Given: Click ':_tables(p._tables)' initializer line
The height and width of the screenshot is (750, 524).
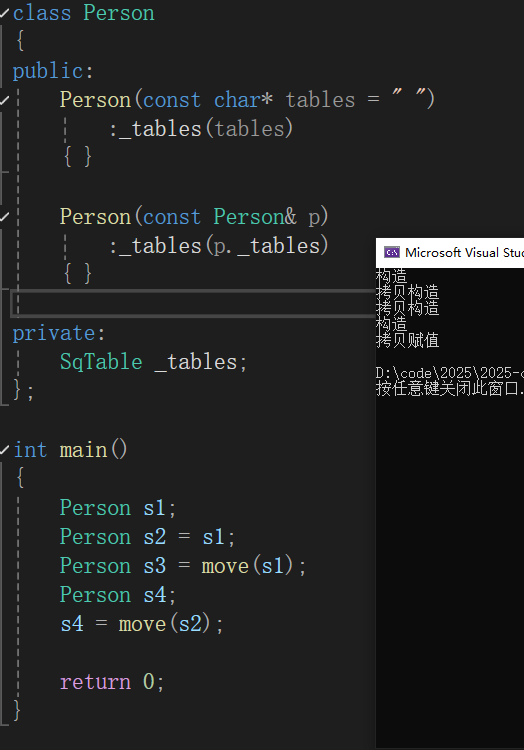Looking at the screenshot, I should coord(218,246).
